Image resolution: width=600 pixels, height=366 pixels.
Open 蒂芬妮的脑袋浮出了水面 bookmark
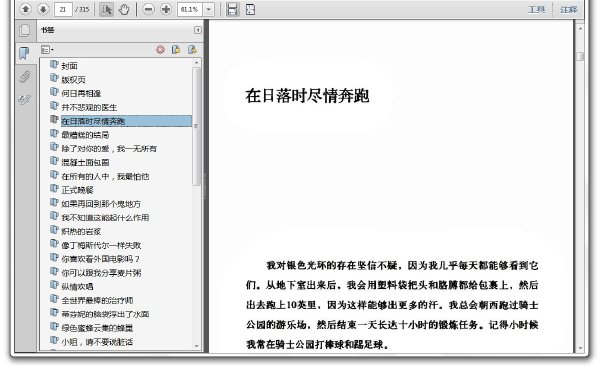pos(105,314)
